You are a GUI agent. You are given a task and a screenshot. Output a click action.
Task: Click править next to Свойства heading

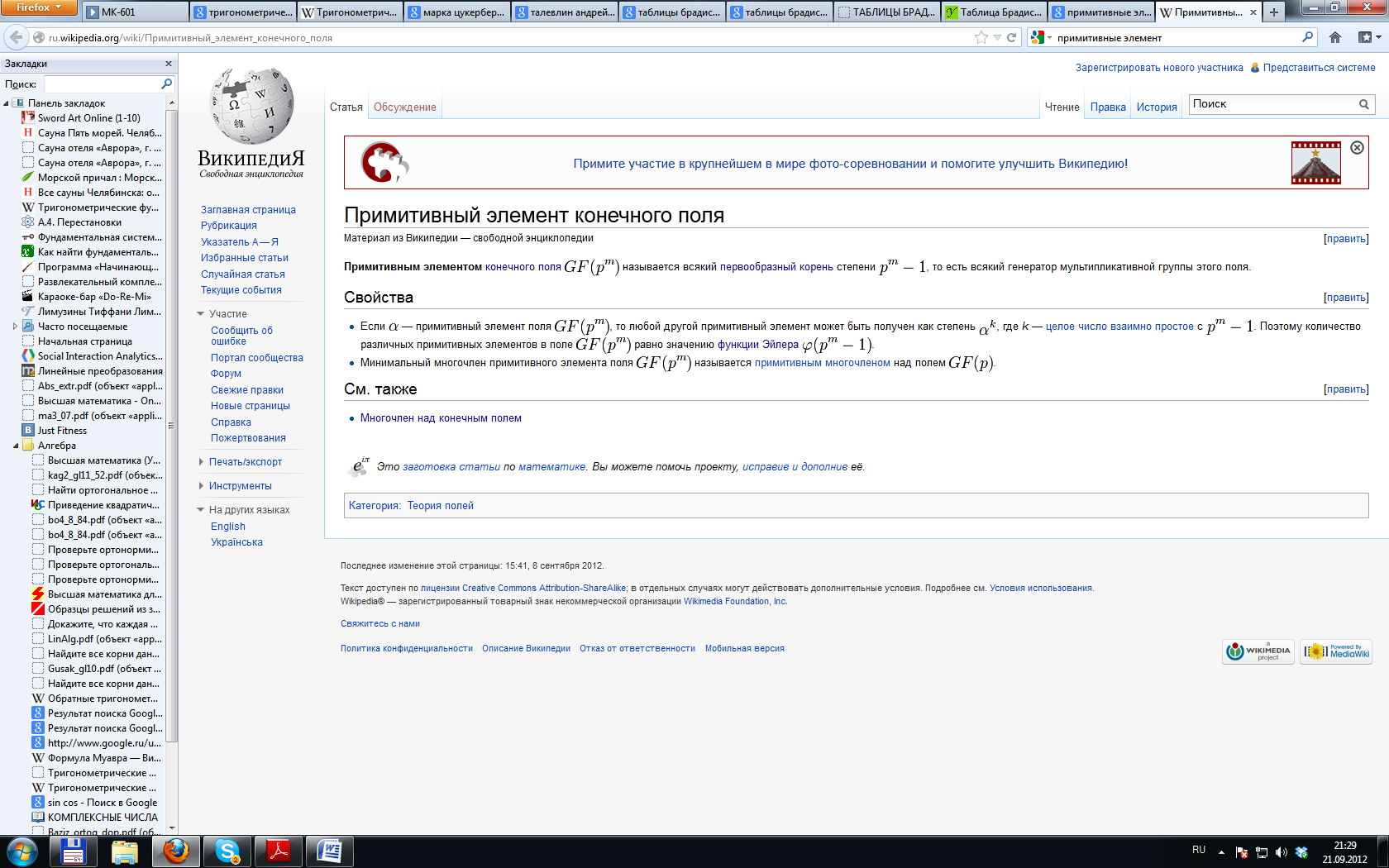tap(1346, 298)
